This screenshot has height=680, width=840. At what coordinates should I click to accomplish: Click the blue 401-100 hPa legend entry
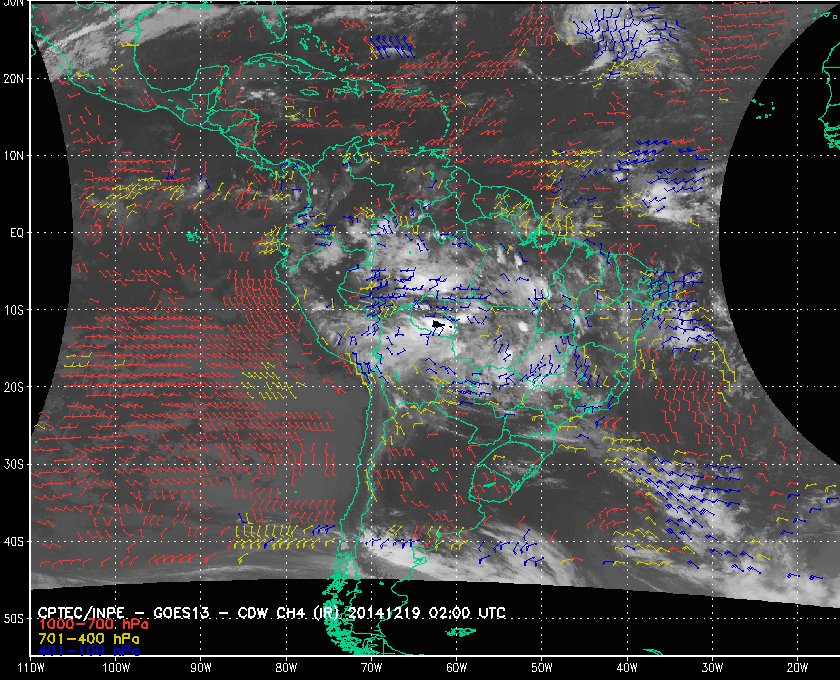coord(88,651)
